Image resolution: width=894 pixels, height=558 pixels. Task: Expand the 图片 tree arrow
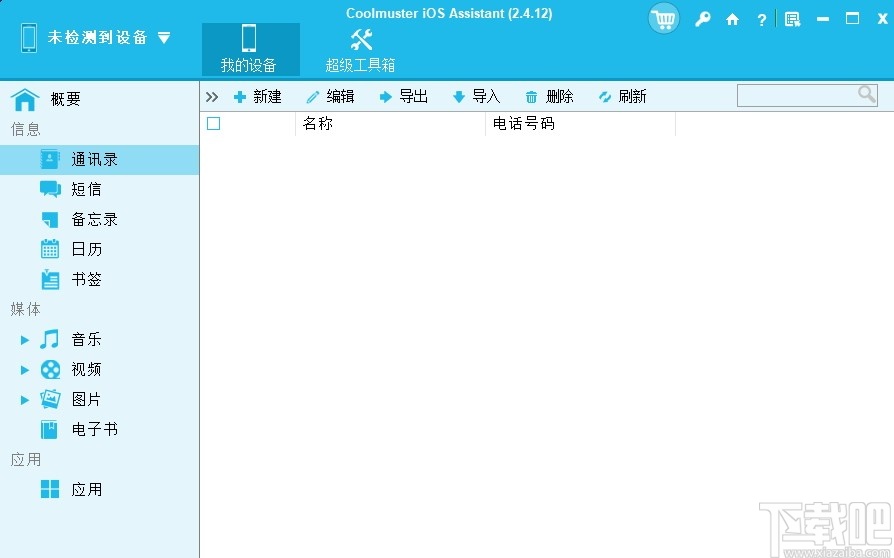tap(25, 400)
